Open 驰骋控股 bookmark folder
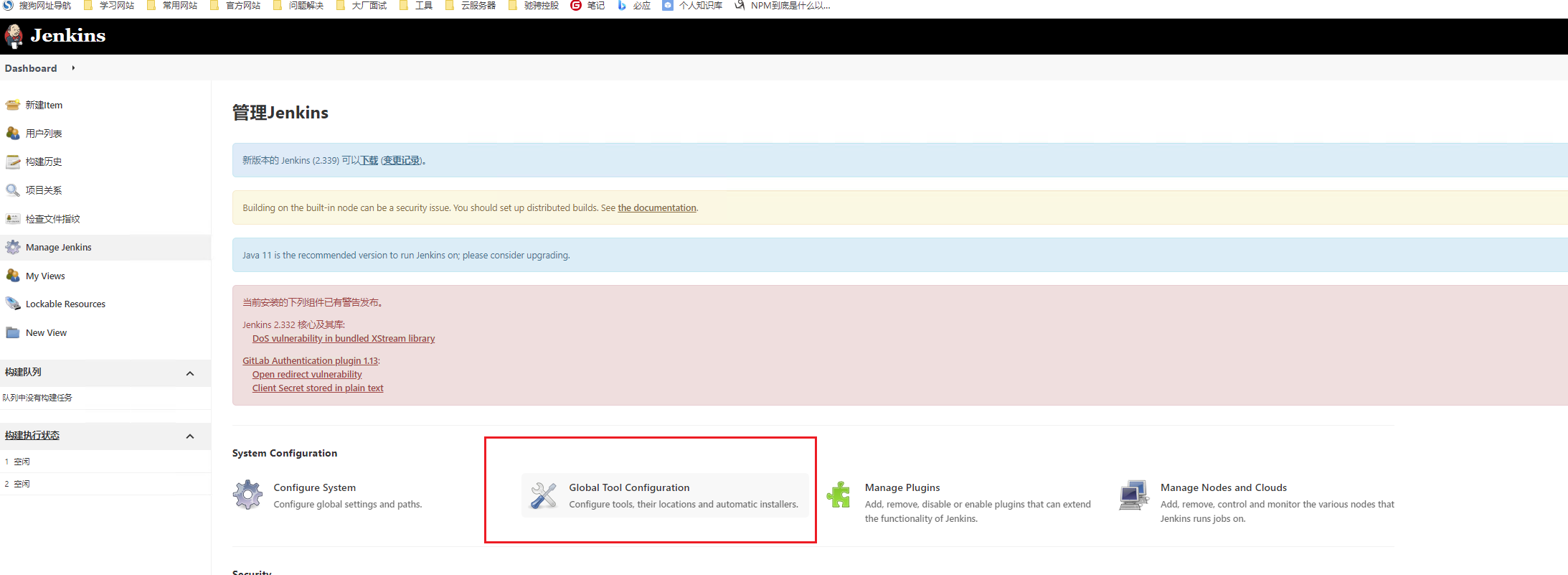The height and width of the screenshot is (575, 1568). [534, 6]
